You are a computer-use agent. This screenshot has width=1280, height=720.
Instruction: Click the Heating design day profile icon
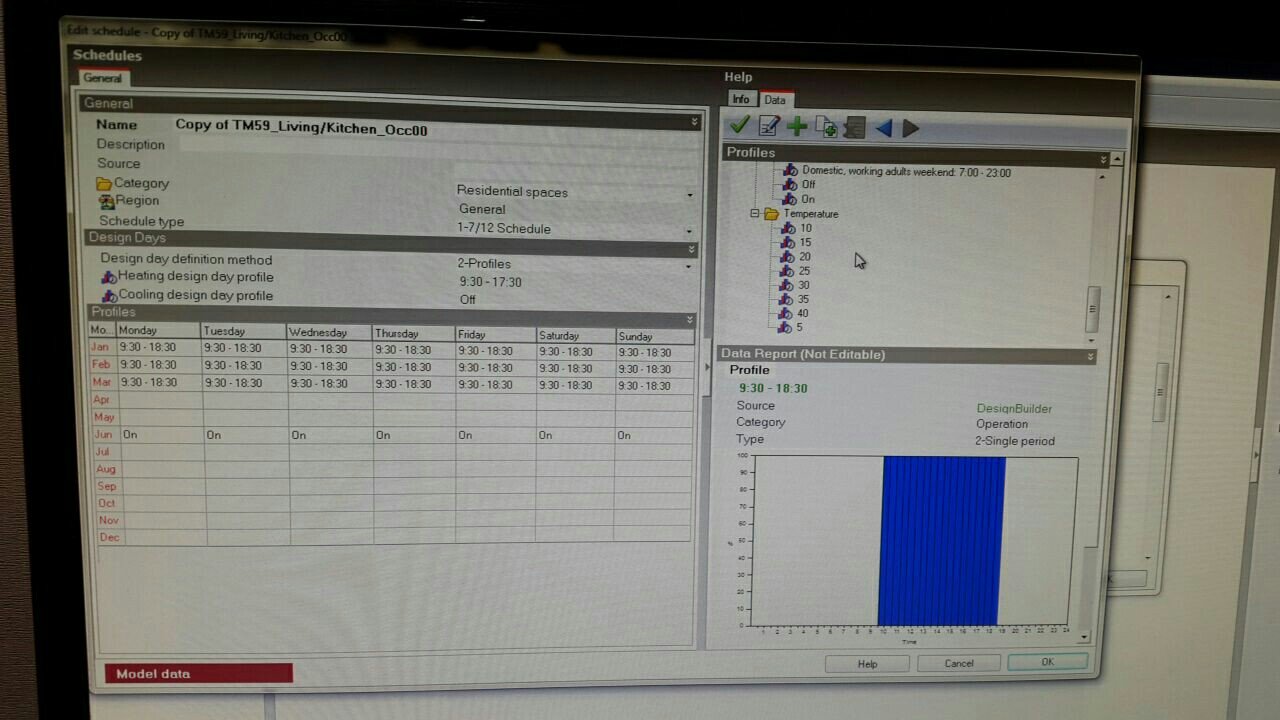tap(109, 277)
